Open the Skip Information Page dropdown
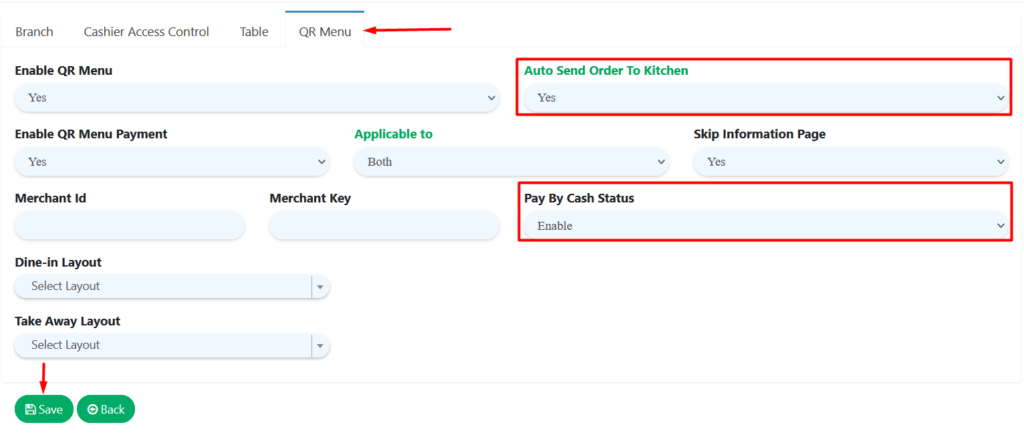The image size is (1024, 437). pos(850,162)
